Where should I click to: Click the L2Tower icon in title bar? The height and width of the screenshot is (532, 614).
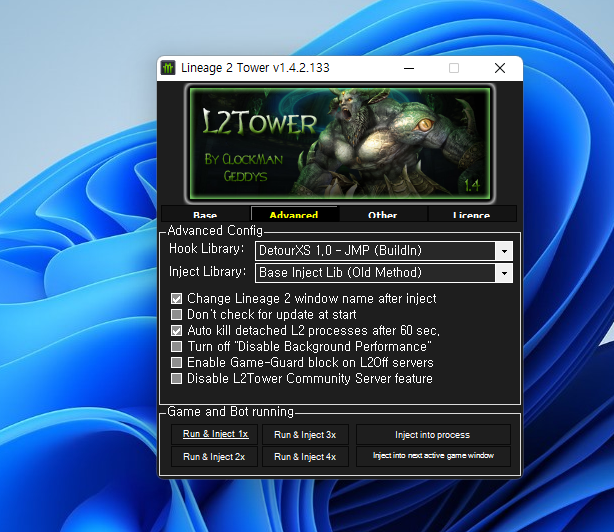[168, 68]
